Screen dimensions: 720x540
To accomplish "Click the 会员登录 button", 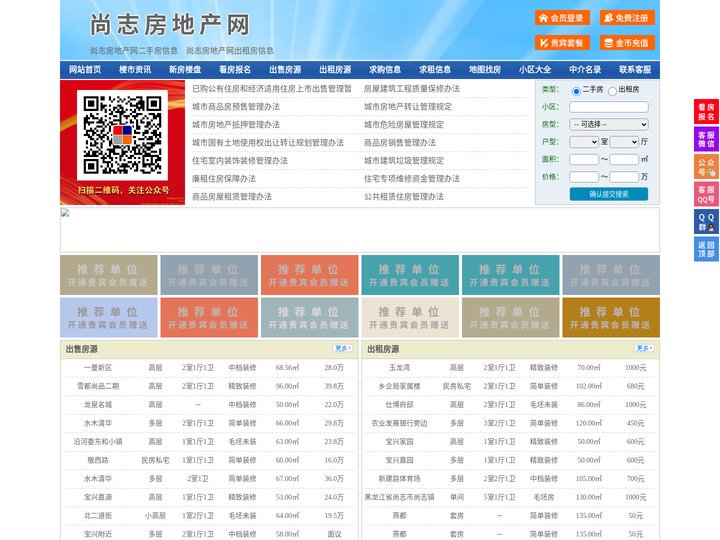I will (562, 18).
